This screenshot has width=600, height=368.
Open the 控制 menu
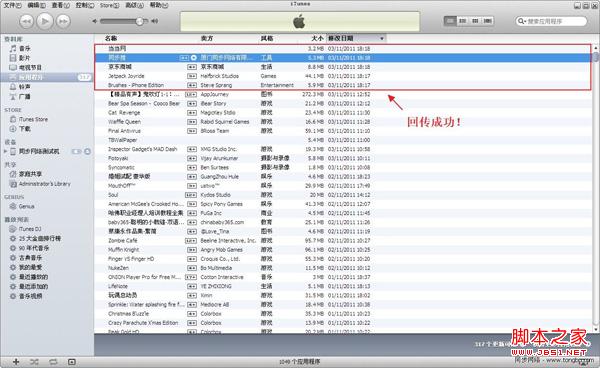click(x=85, y=5)
